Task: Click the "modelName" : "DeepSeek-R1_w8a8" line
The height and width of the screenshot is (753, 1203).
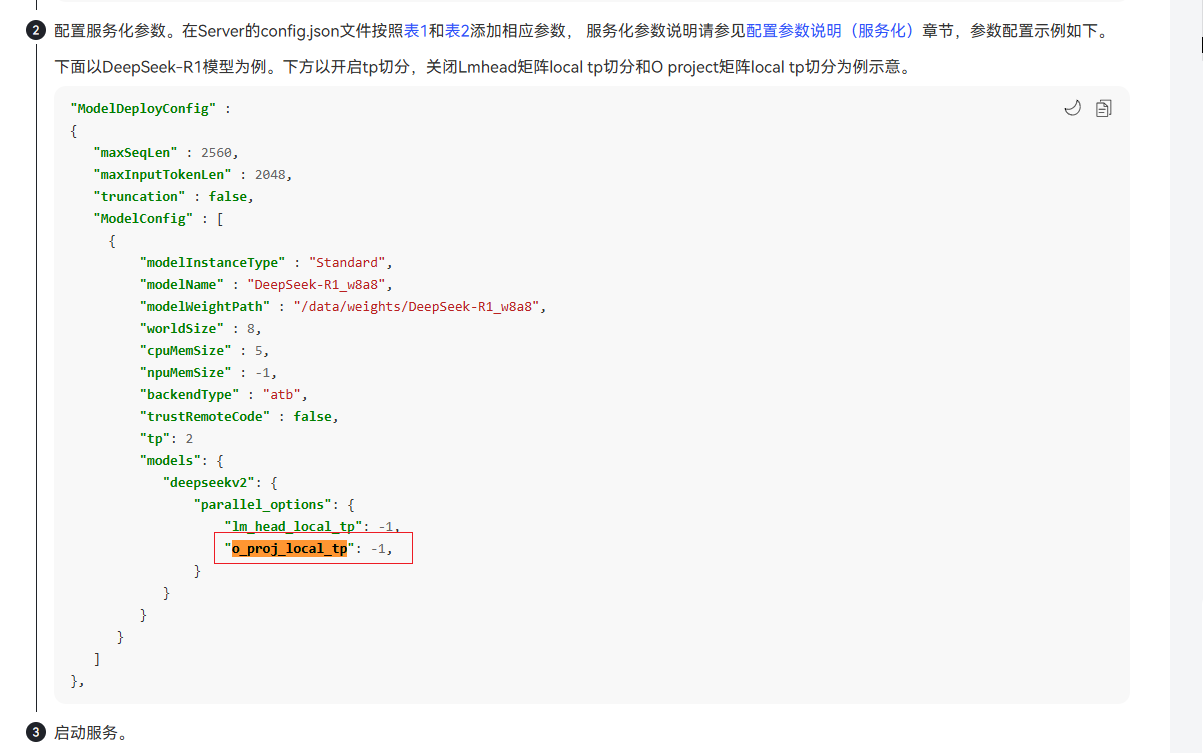Action: [267, 284]
